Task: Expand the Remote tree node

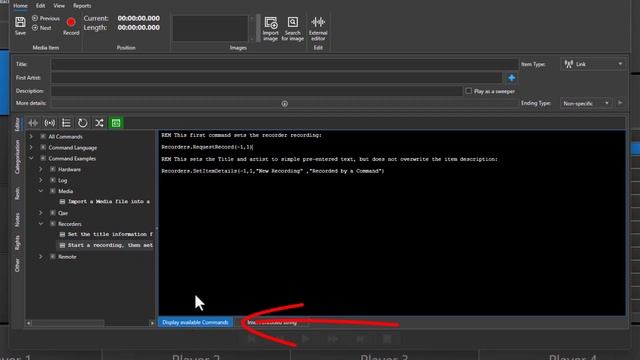Action: pos(41,256)
